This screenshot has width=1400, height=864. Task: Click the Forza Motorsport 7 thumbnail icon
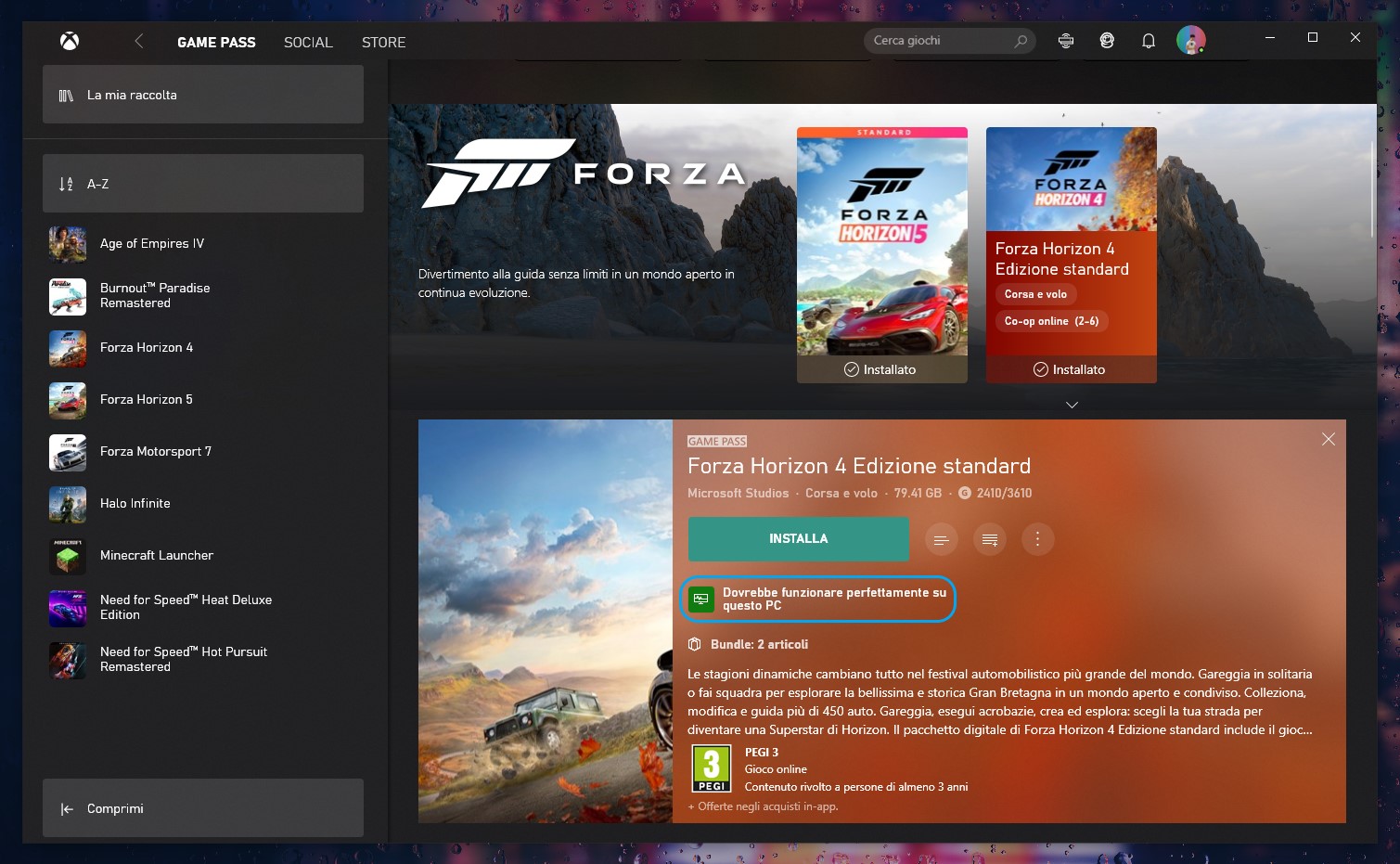68,453
